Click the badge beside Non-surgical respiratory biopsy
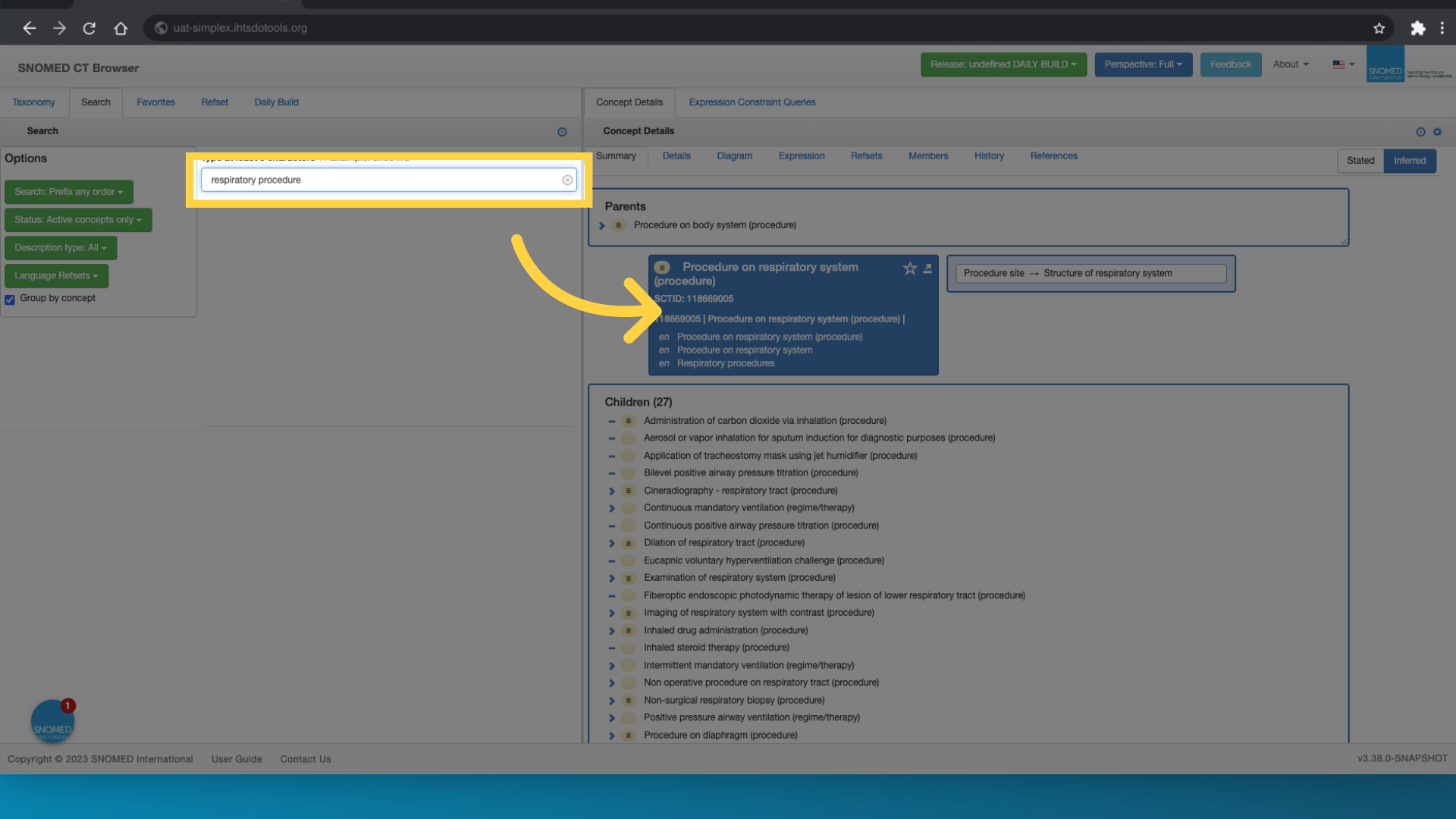The width and height of the screenshot is (1456, 819). (628, 700)
